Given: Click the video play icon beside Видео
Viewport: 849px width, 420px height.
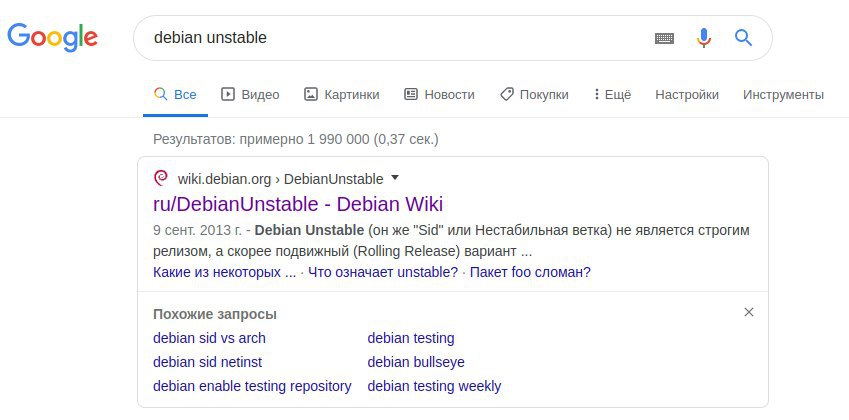Looking at the screenshot, I should pyautogui.click(x=228, y=94).
